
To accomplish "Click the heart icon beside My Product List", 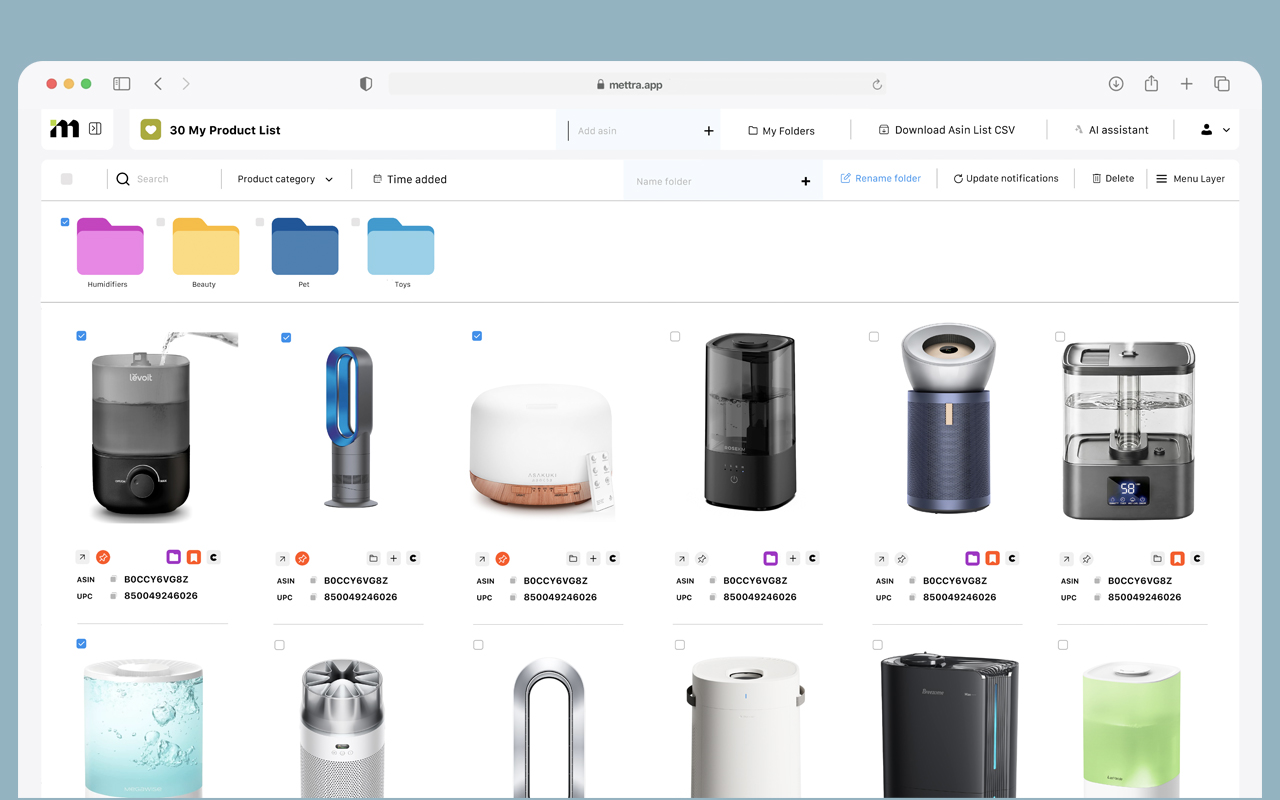I will (150, 130).
